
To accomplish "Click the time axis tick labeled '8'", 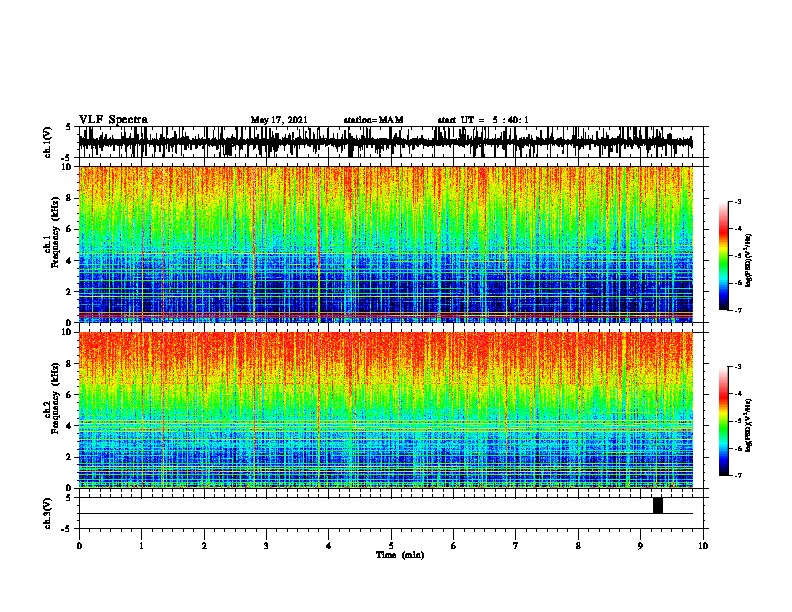I will click(x=578, y=546).
